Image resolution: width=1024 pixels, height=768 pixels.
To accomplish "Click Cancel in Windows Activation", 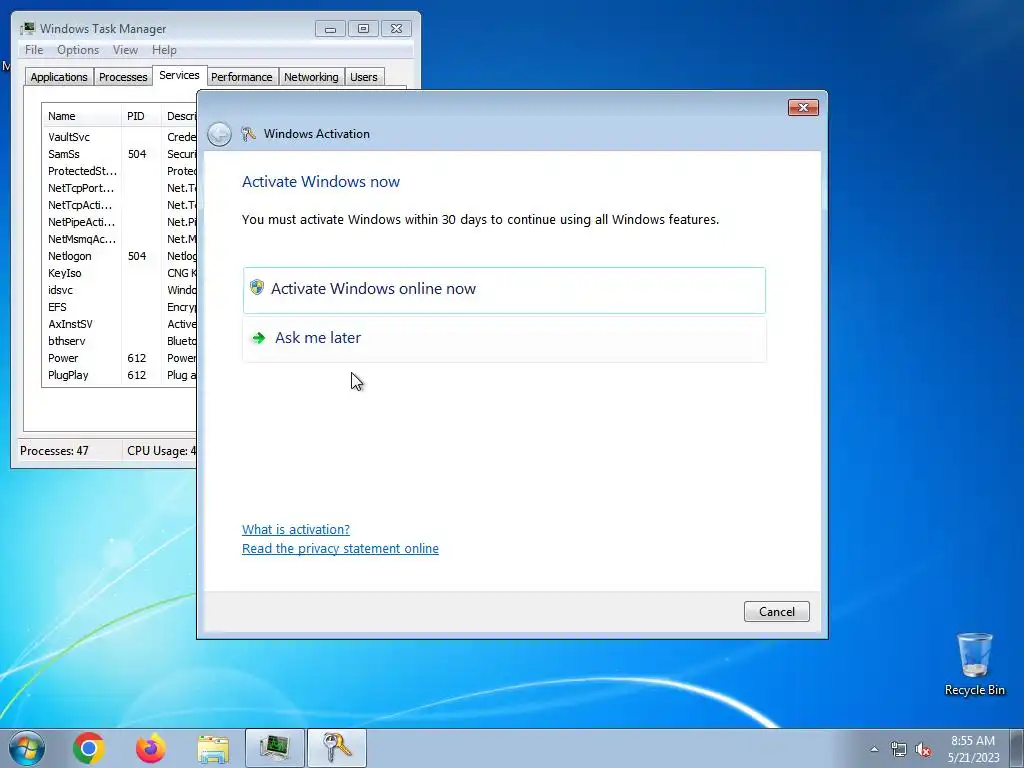I will click(x=776, y=611).
